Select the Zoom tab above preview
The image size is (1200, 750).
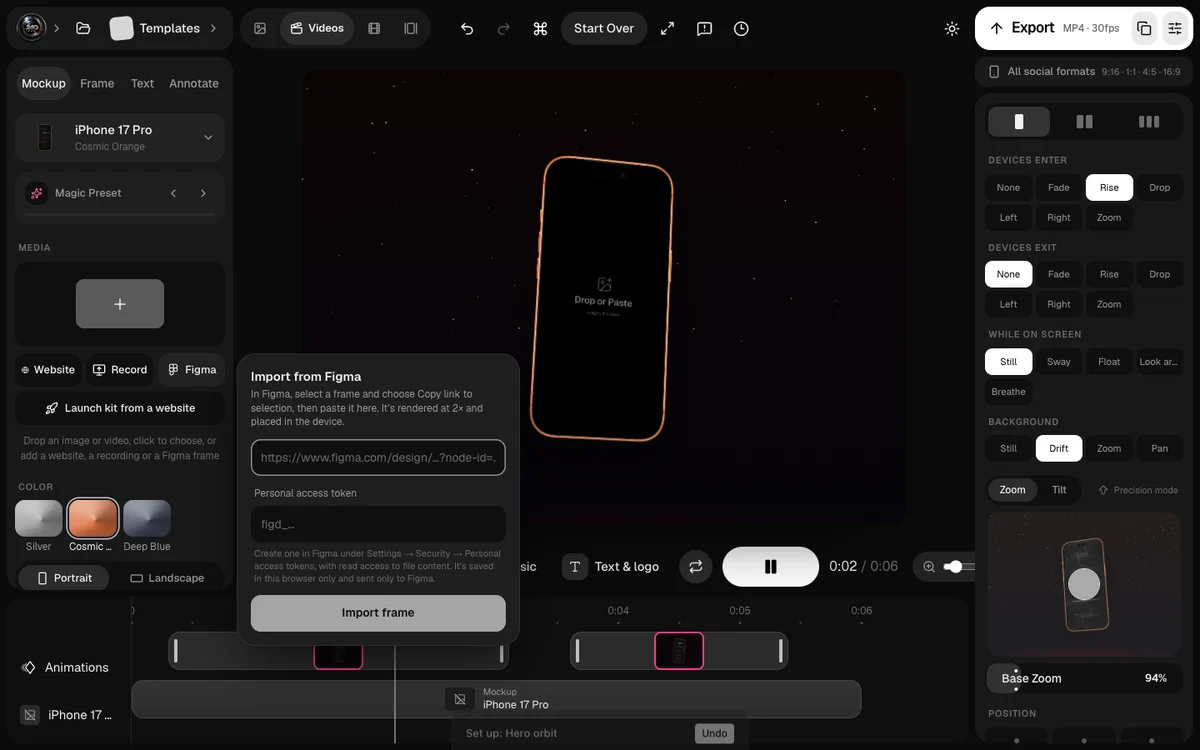1012,490
